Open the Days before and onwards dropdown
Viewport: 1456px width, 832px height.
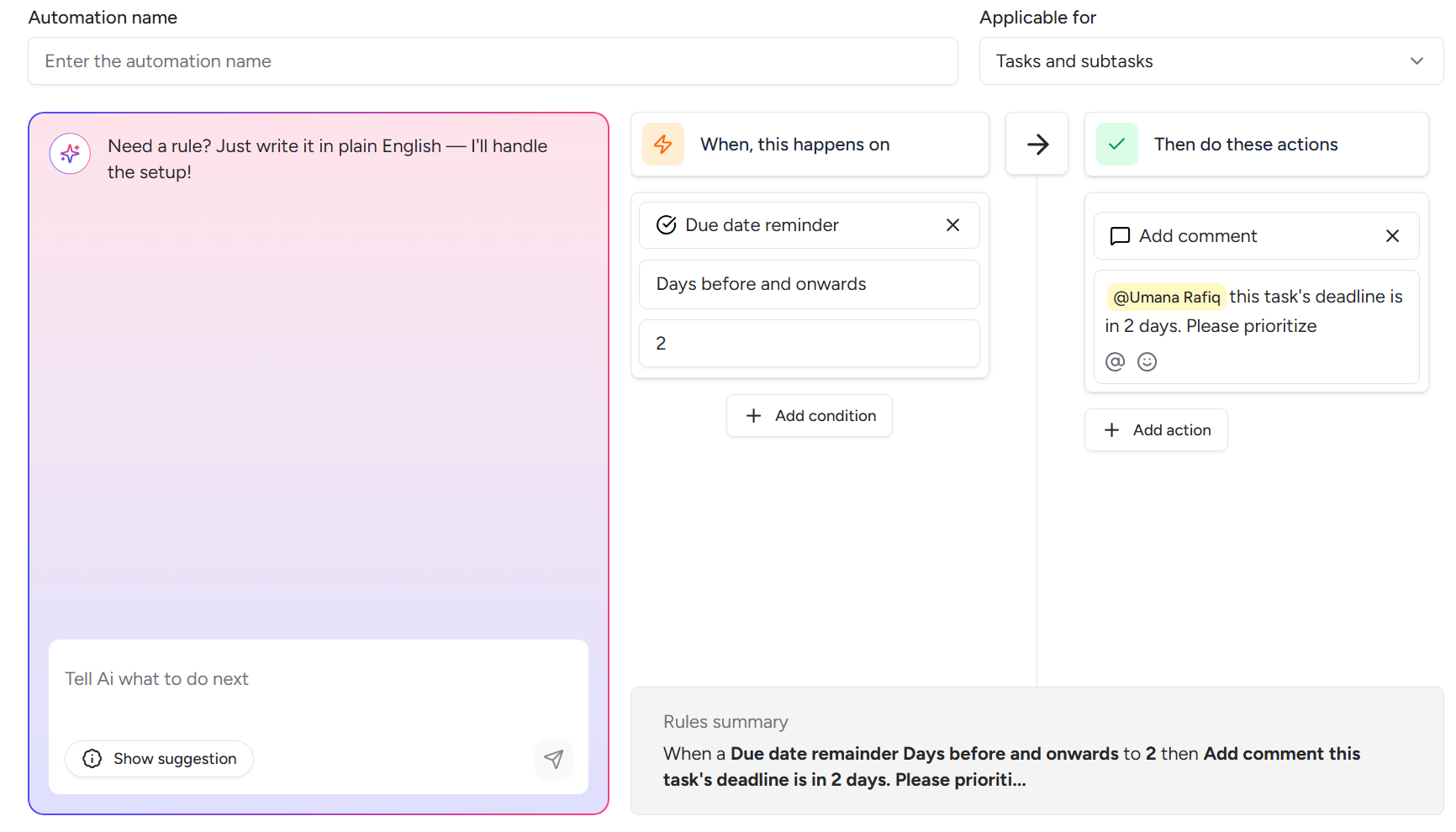(809, 284)
